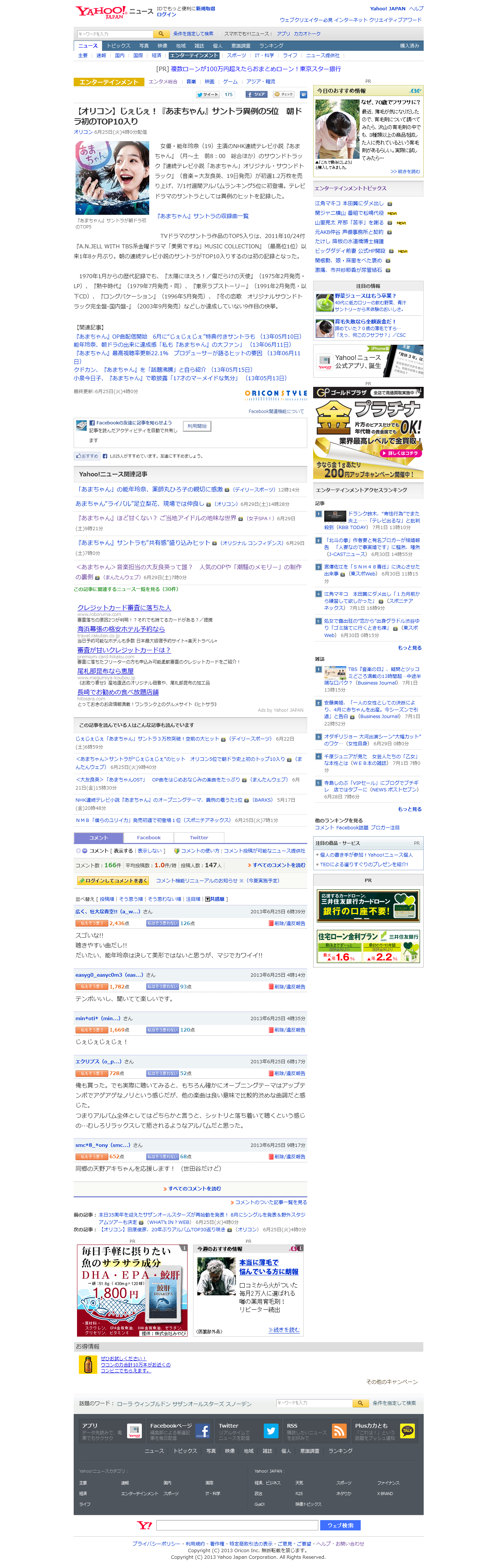Viewport: 497px width, 1568px height.
Task: Click the blue ウェブ検索 button
Action: pos(340,1525)
